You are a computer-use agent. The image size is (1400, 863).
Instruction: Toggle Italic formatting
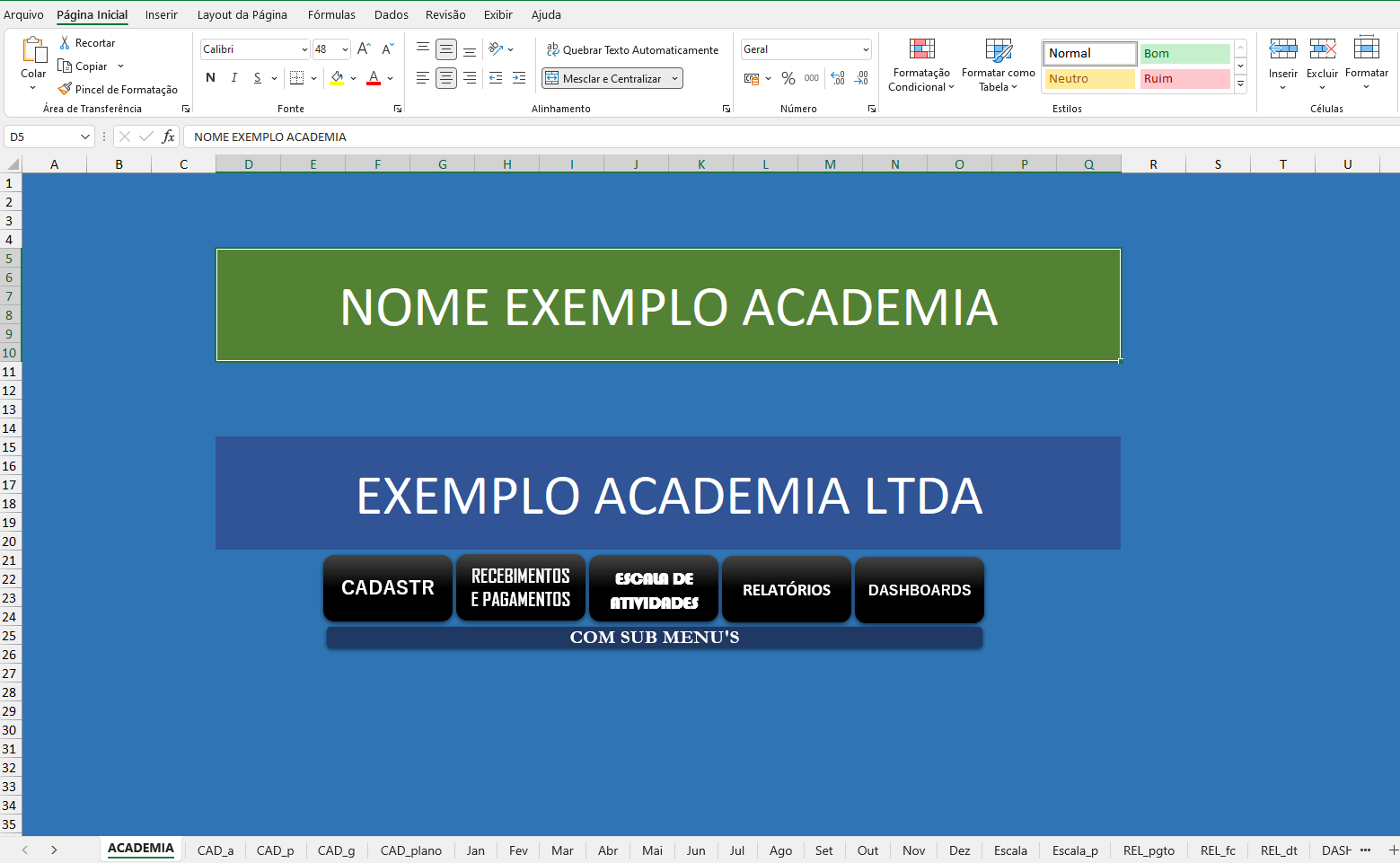234,78
